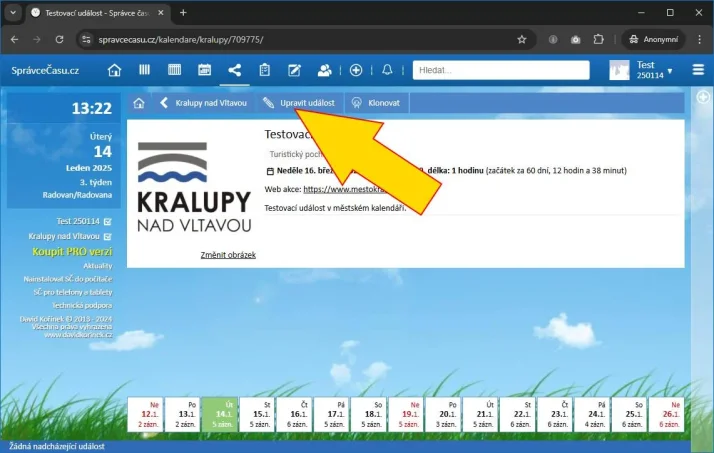Open the hamburger menu at top right
714x453 pixels.
point(697,70)
